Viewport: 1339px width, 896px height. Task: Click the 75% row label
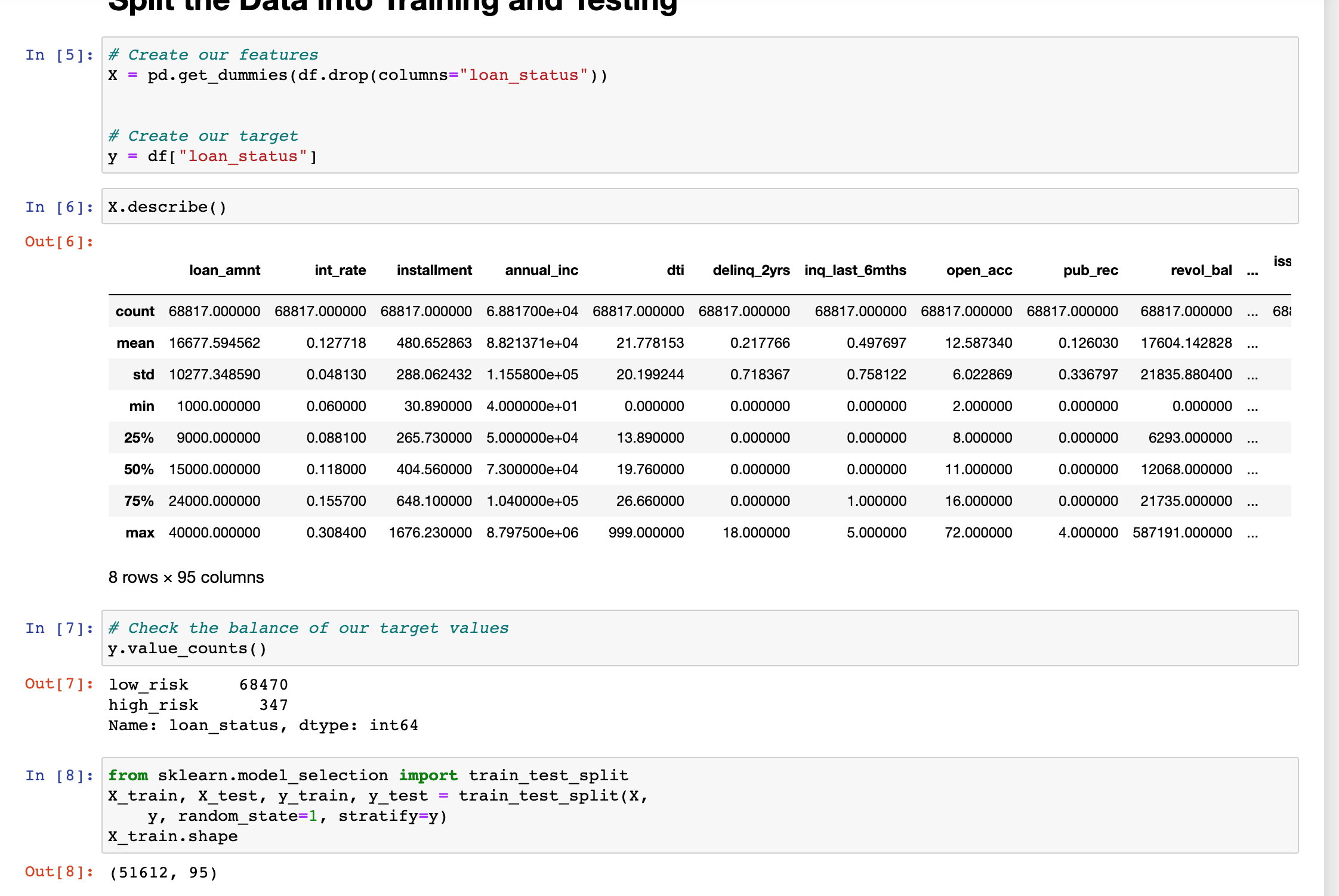click(x=139, y=501)
